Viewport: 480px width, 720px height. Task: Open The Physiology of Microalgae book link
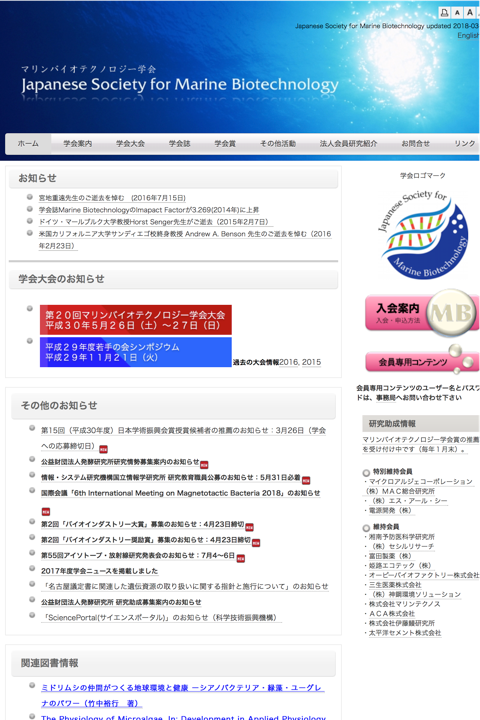pos(183,717)
